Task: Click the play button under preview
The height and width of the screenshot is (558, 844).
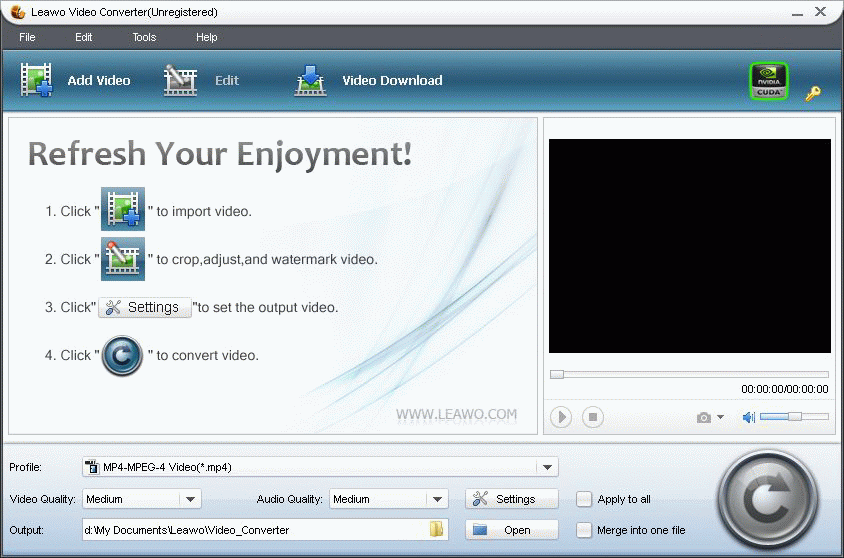Action: [560, 417]
